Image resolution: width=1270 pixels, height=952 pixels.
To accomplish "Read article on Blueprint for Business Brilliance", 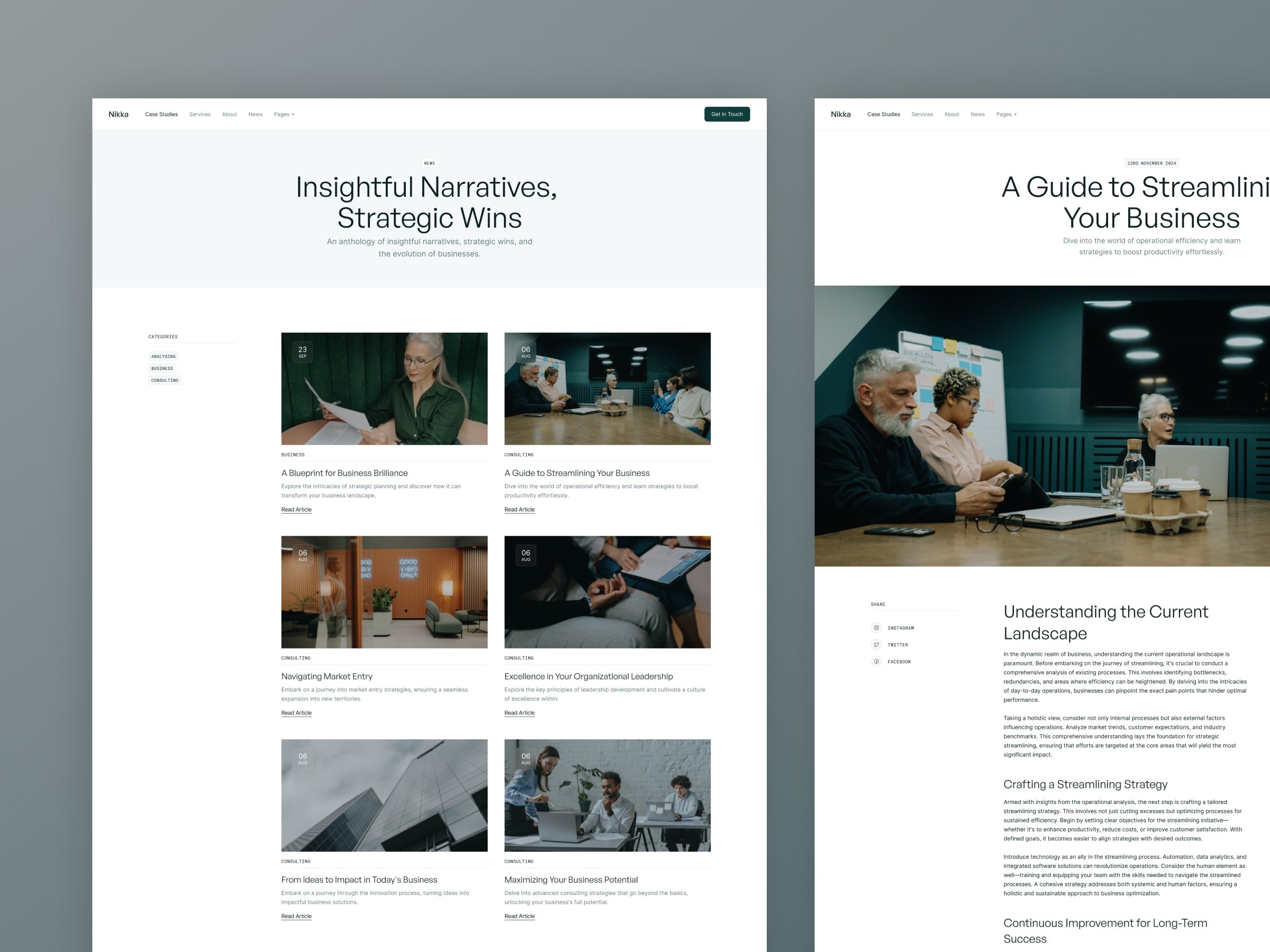I will pyautogui.click(x=296, y=509).
